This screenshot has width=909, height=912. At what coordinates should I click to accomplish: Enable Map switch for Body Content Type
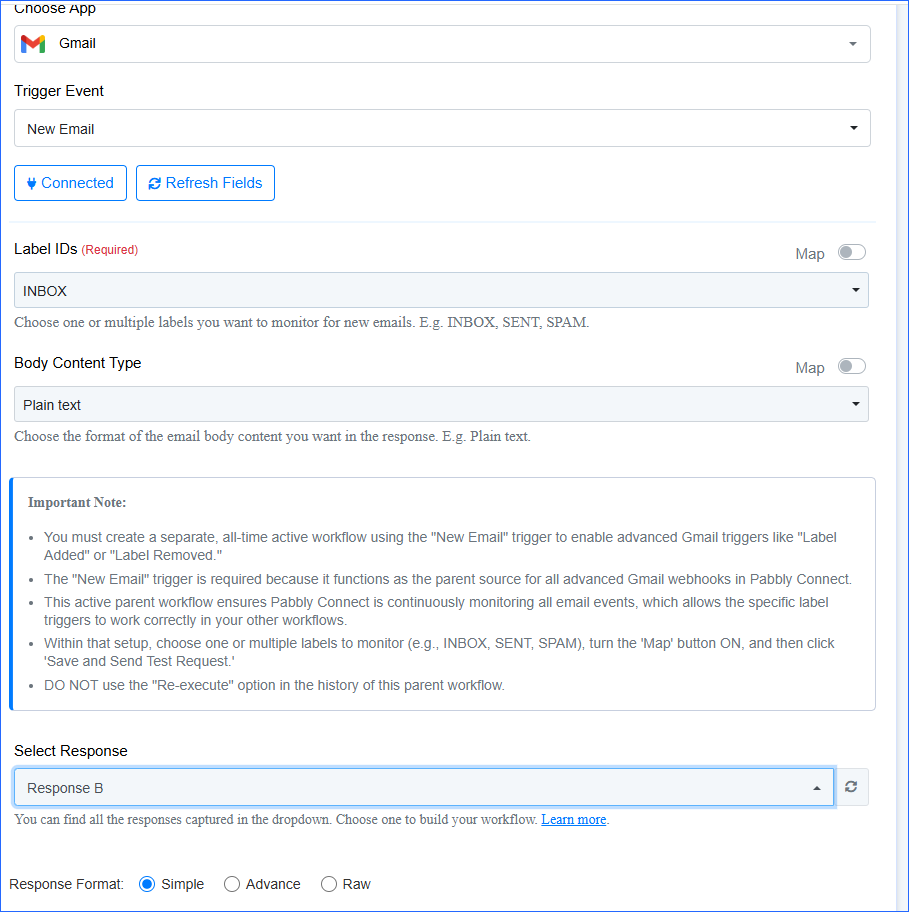pos(851,366)
